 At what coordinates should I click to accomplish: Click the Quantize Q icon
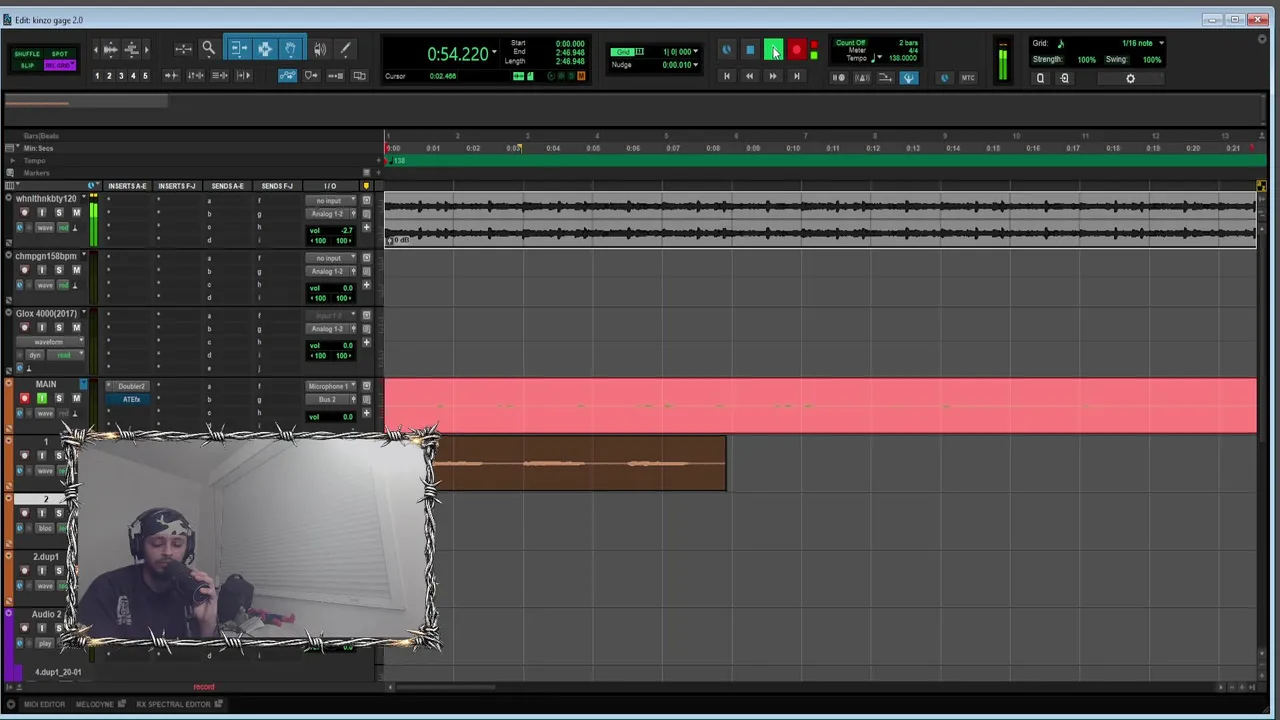[x=1040, y=78]
